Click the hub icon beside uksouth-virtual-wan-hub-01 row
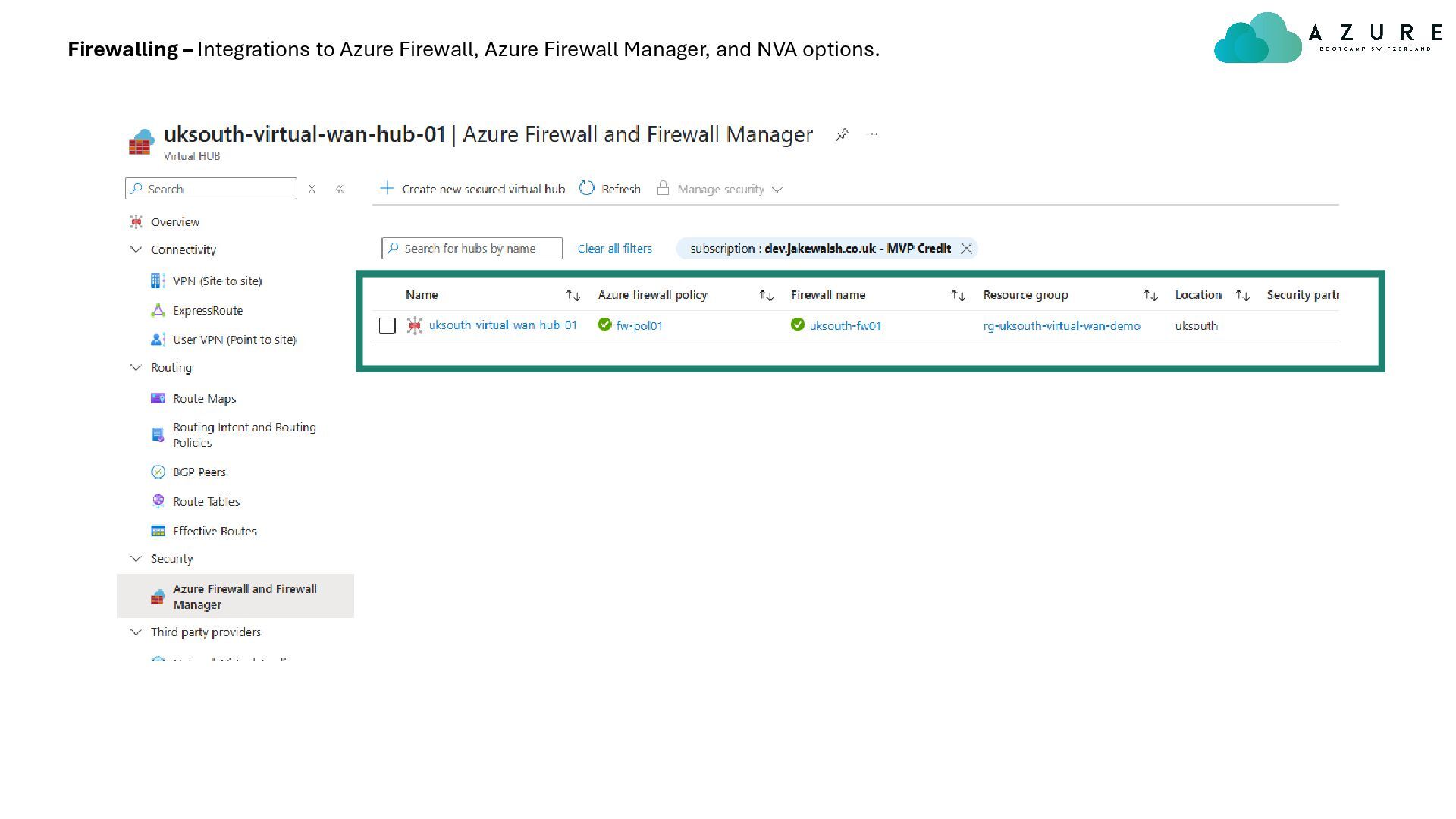This screenshot has height=819, width=1456. click(414, 325)
